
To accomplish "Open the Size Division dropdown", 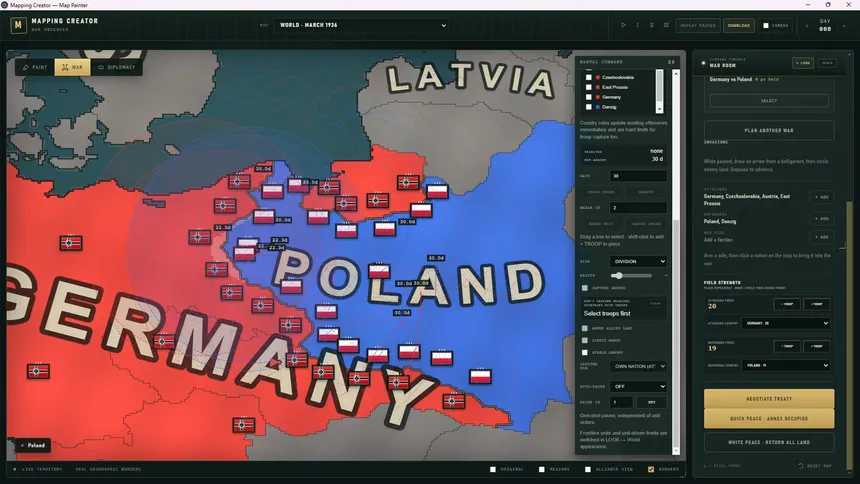I will (638, 262).
